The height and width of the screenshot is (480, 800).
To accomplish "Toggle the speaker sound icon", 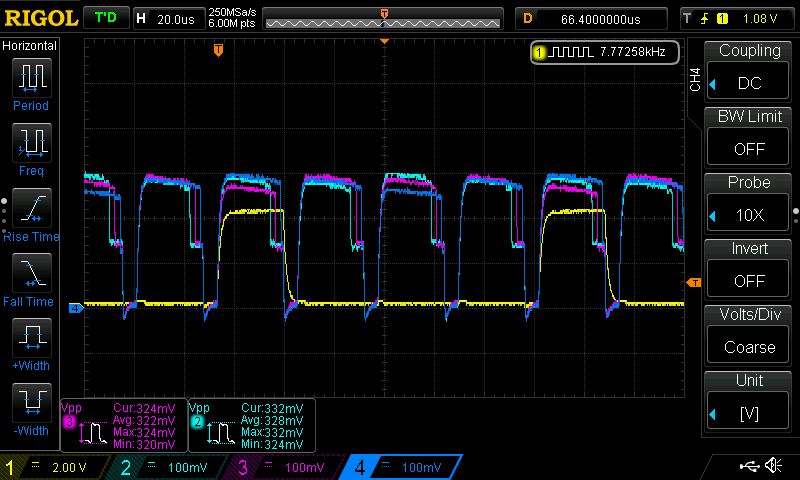I will point(773,466).
